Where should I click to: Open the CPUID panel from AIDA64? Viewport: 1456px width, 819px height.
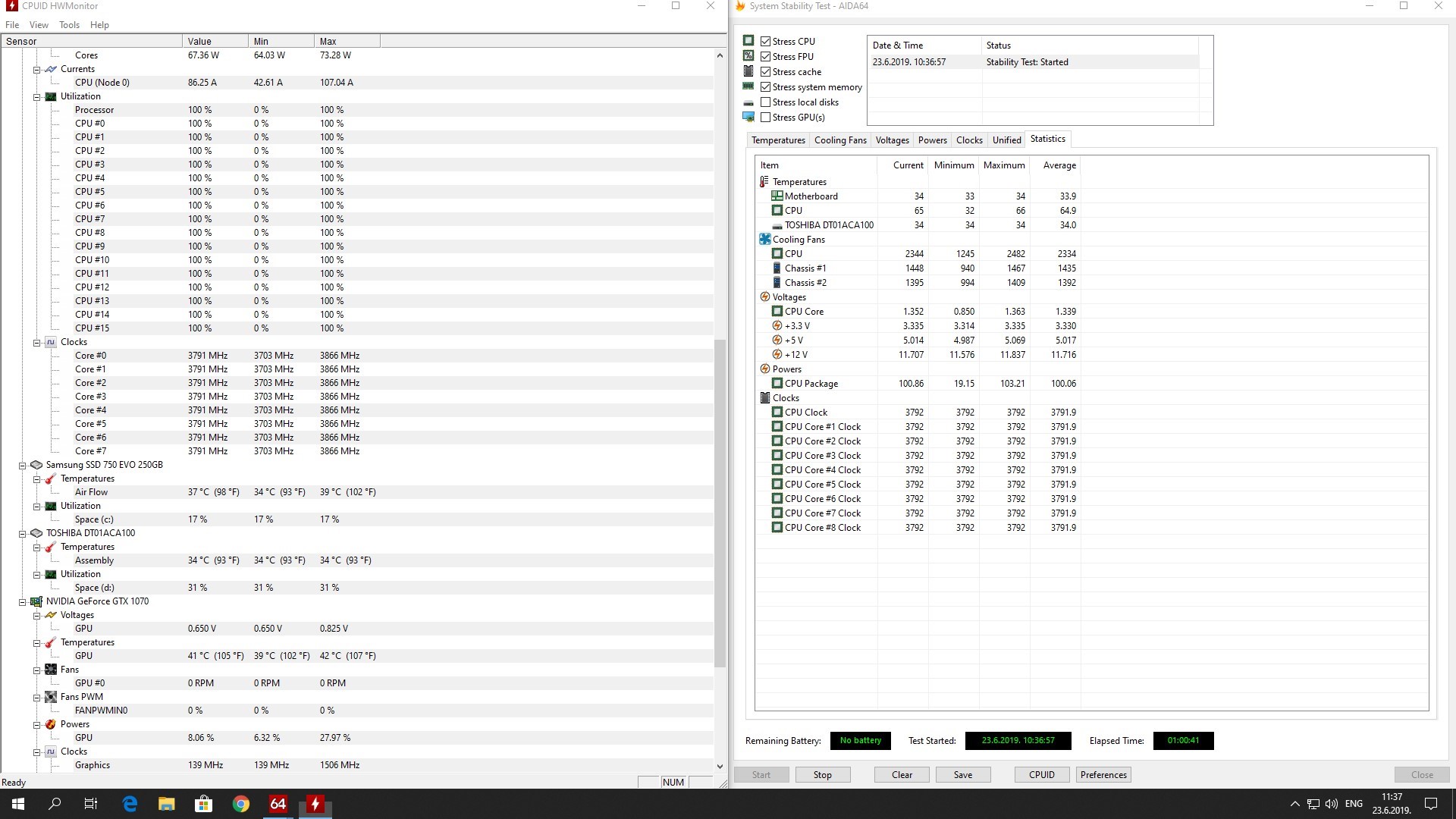(x=1042, y=775)
